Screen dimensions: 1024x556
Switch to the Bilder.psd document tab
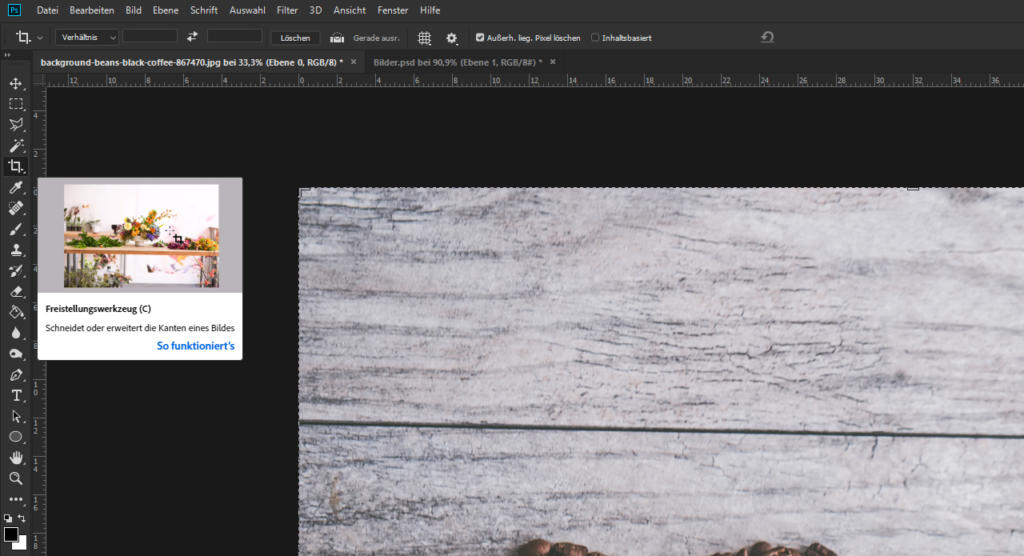[457, 62]
